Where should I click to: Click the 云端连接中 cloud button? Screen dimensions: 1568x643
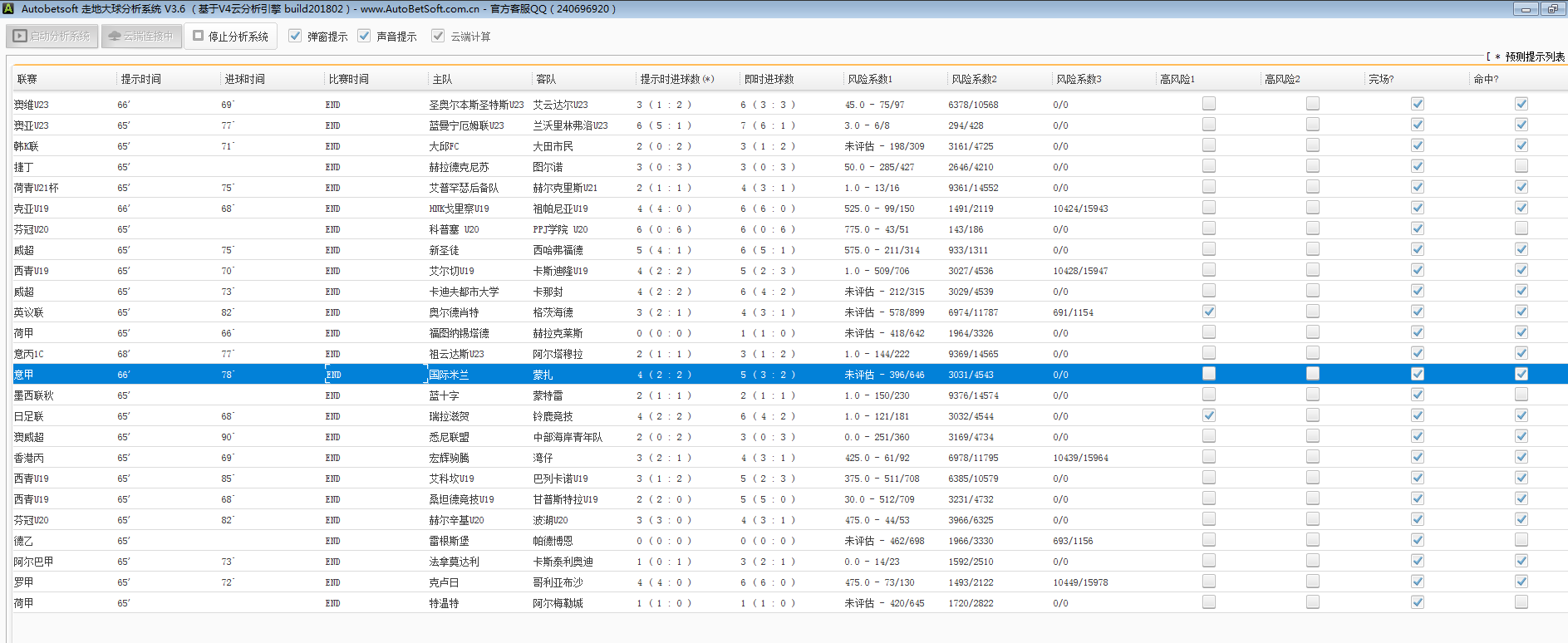141,37
